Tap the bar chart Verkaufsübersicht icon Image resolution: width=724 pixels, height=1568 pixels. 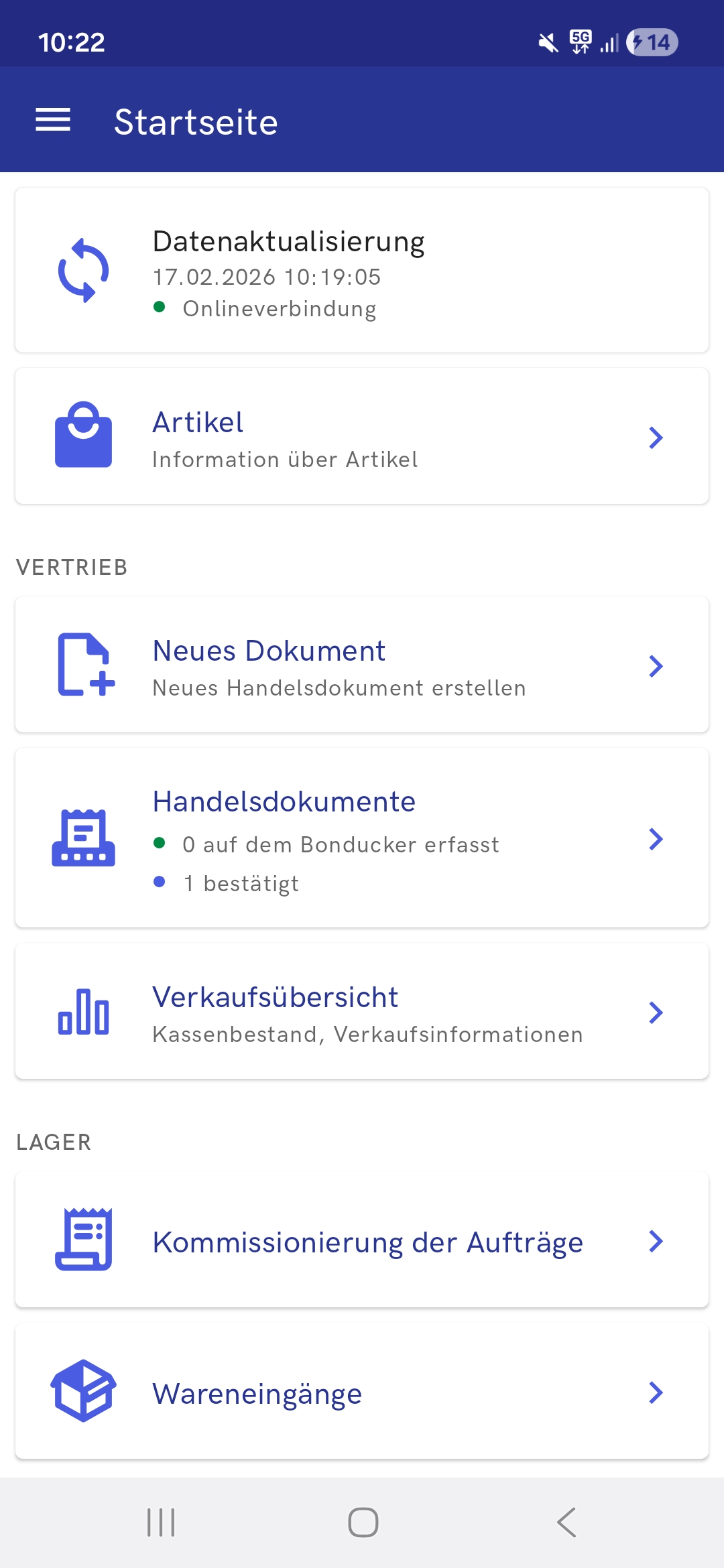[x=83, y=1011]
